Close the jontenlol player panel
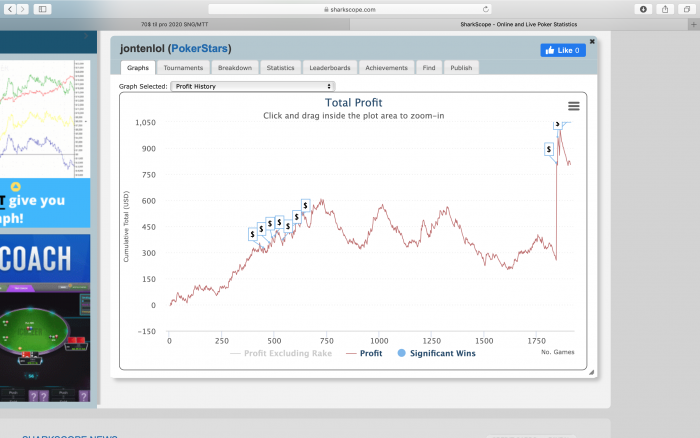Screen dimensions: 700x438 pos(592,41)
